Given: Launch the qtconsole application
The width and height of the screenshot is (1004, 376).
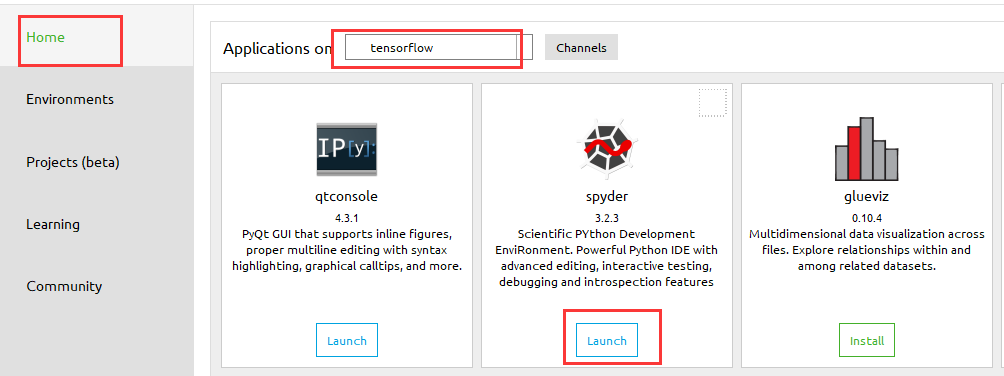Looking at the screenshot, I should 347,340.
